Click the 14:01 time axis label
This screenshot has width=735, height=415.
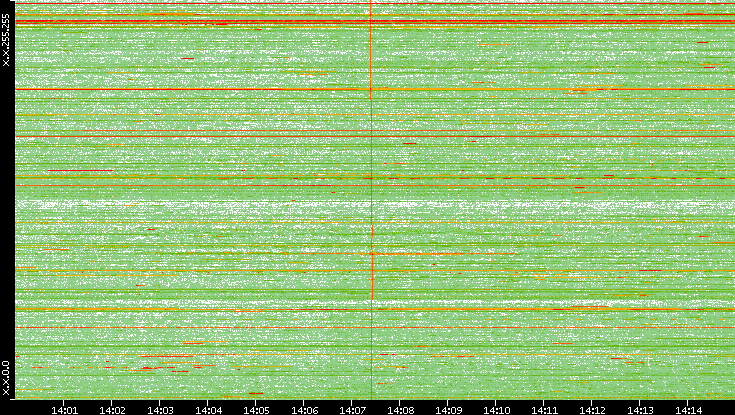coord(64,410)
